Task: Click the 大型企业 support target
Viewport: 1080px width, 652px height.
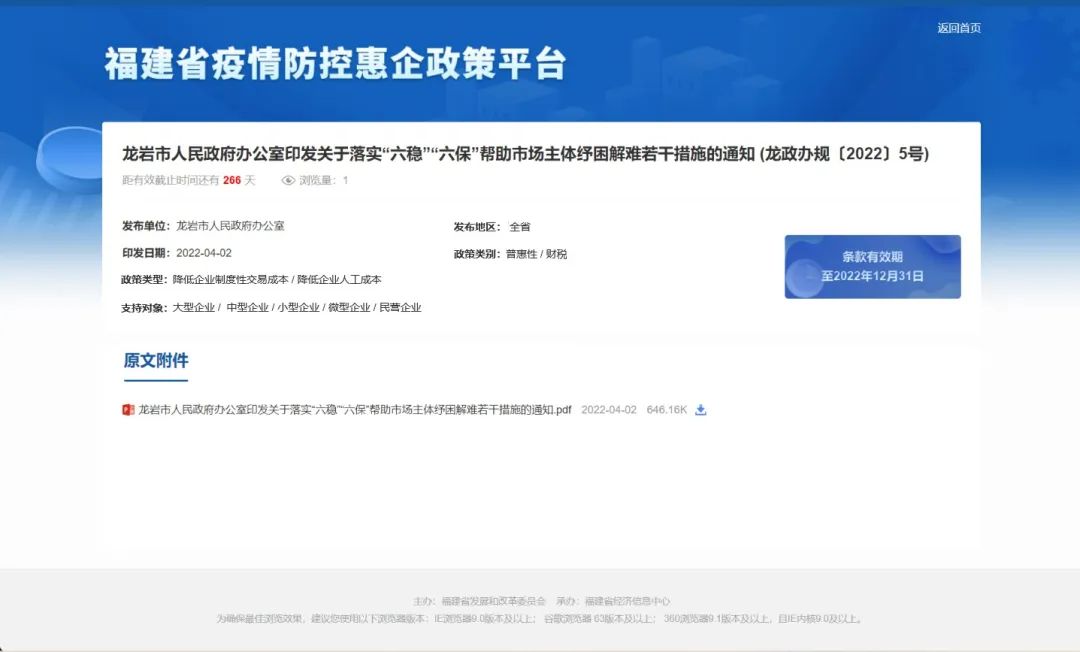Action: (193, 308)
